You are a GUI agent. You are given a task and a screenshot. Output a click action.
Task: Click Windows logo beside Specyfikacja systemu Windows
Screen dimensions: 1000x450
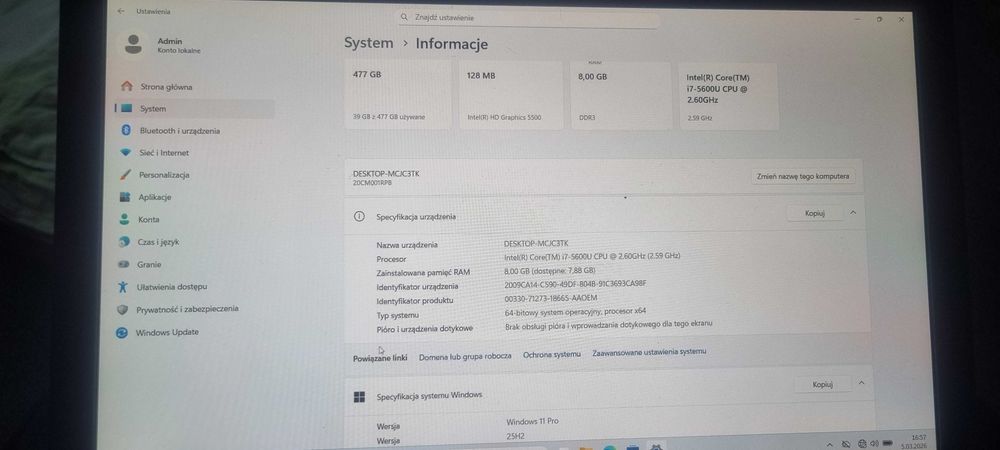pos(360,396)
